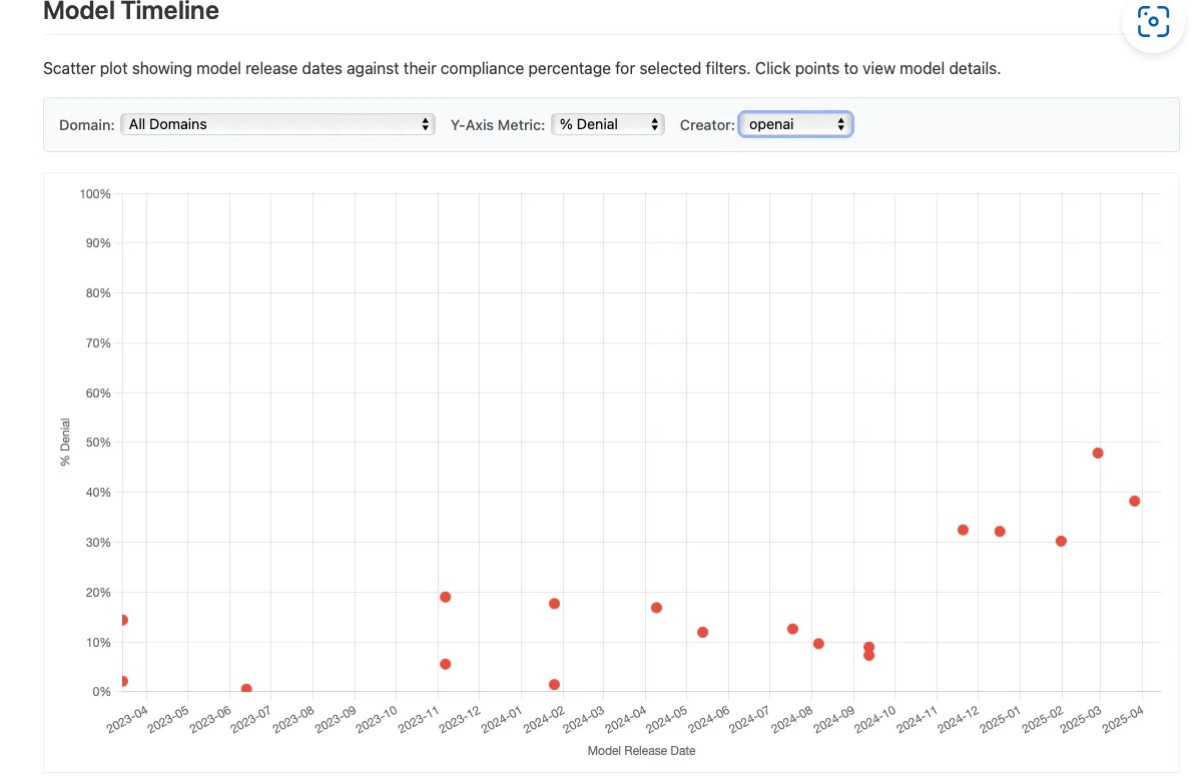Select the early 2024 point near 1%
1192x776 pixels.
pos(554,685)
